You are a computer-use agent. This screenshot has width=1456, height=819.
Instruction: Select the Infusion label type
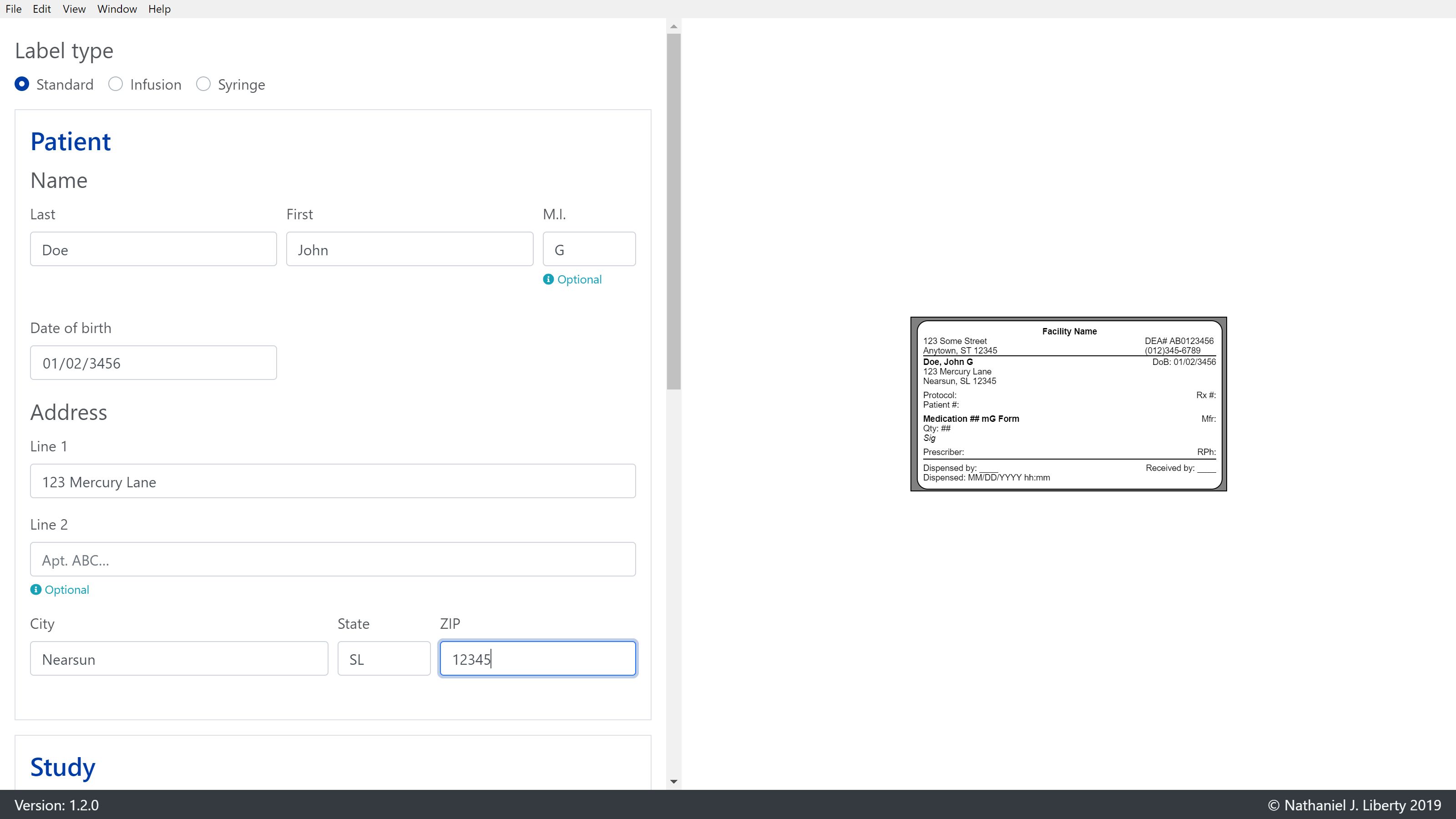(115, 84)
